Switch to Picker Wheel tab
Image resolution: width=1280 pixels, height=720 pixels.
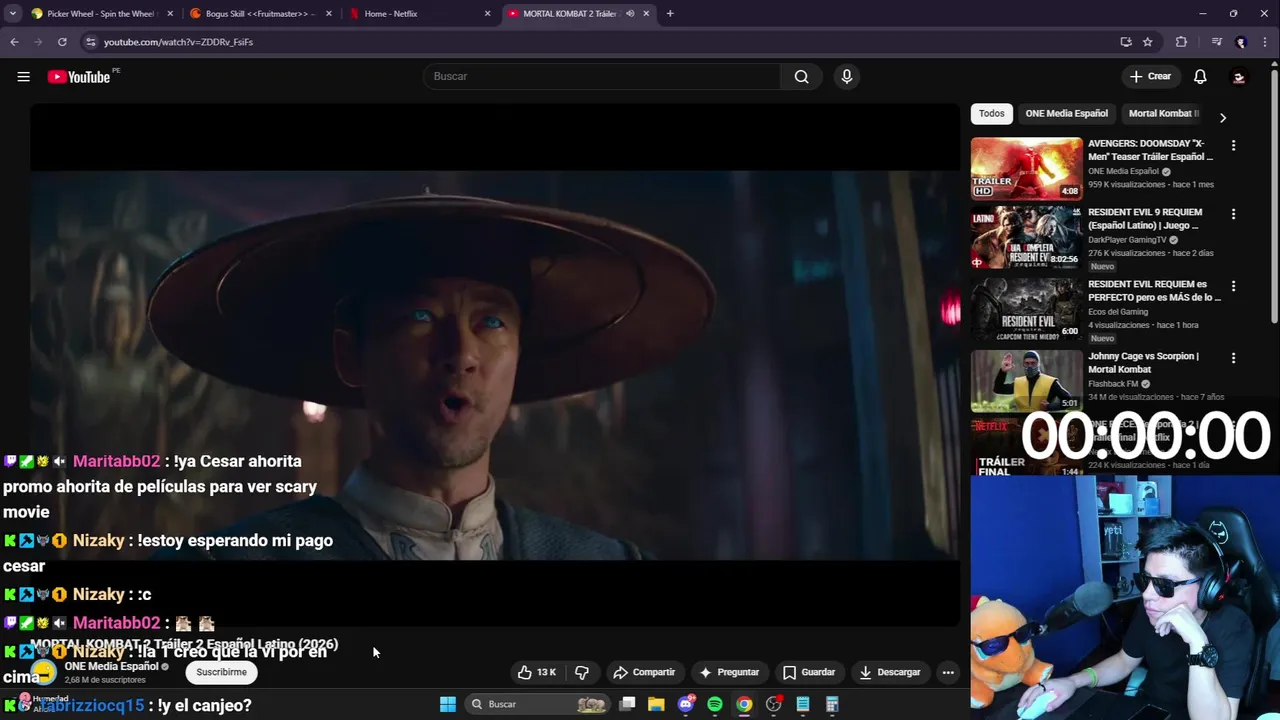pyautogui.click(x=100, y=14)
